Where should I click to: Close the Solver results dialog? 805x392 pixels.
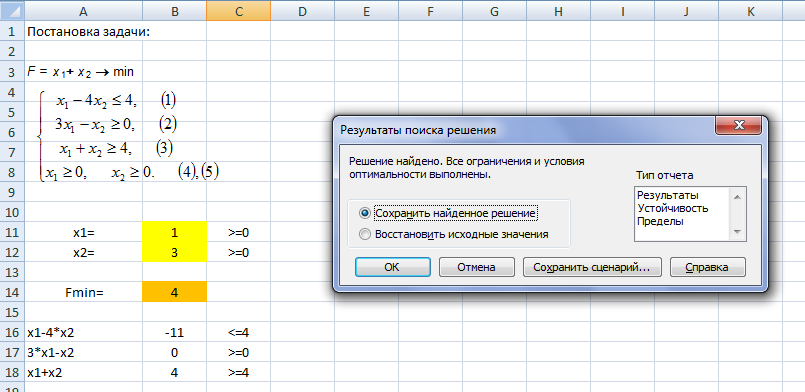point(738,126)
